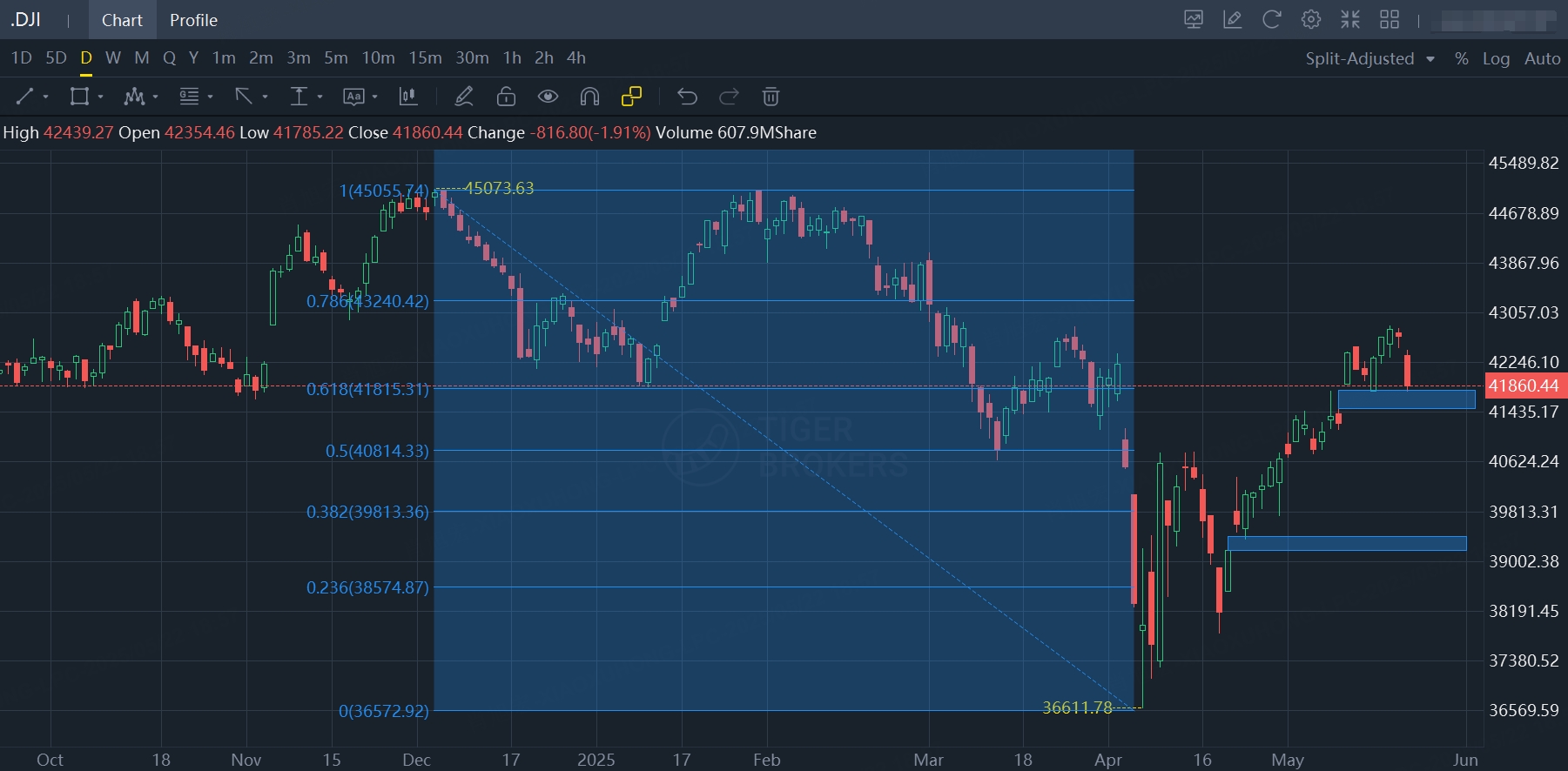1568x771 pixels.
Task: Open the candlestick indicator tool
Action: [x=407, y=97]
